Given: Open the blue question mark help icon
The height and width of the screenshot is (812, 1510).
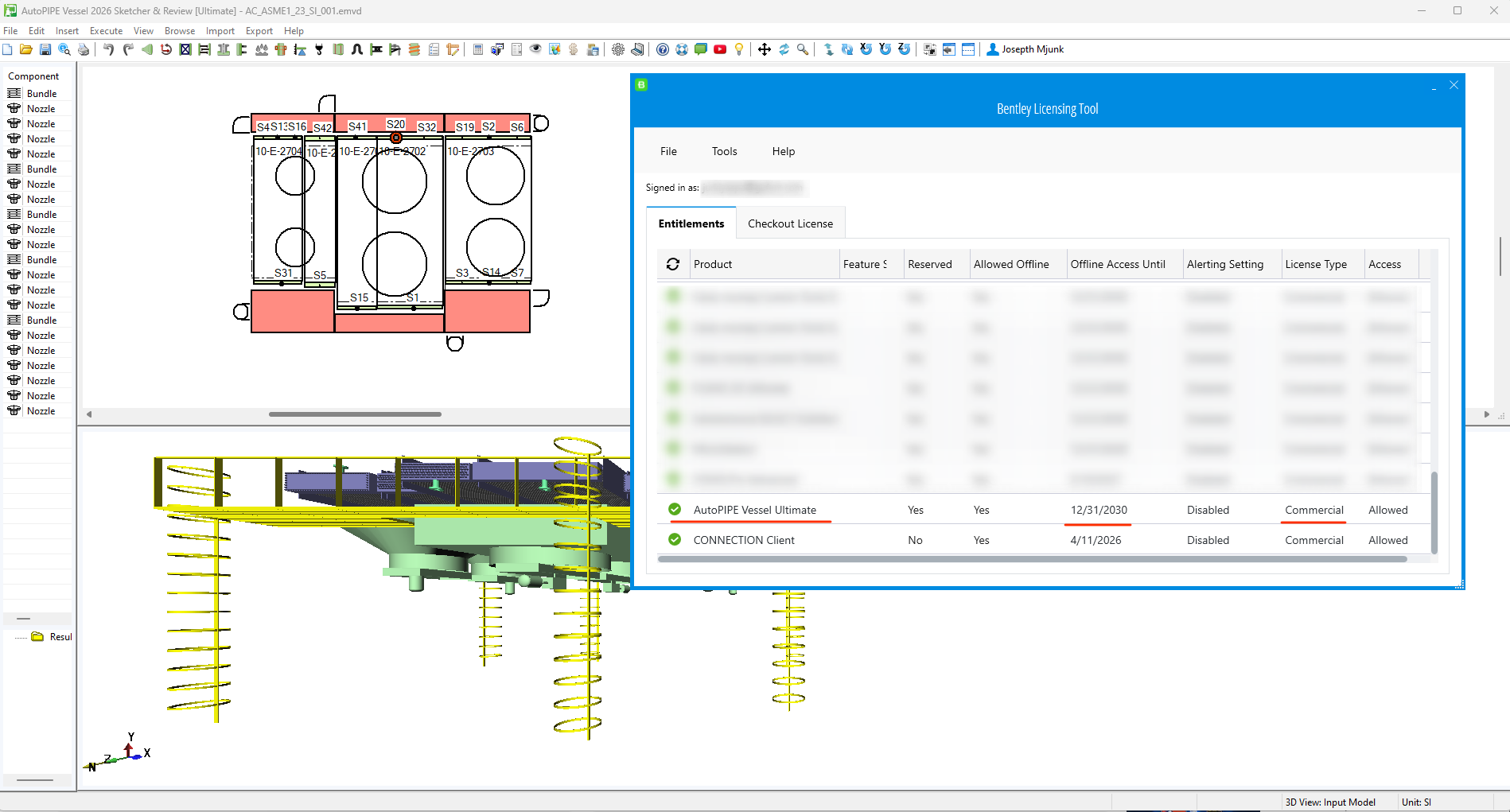Looking at the screenshot, I should click(x=663, y=49).
